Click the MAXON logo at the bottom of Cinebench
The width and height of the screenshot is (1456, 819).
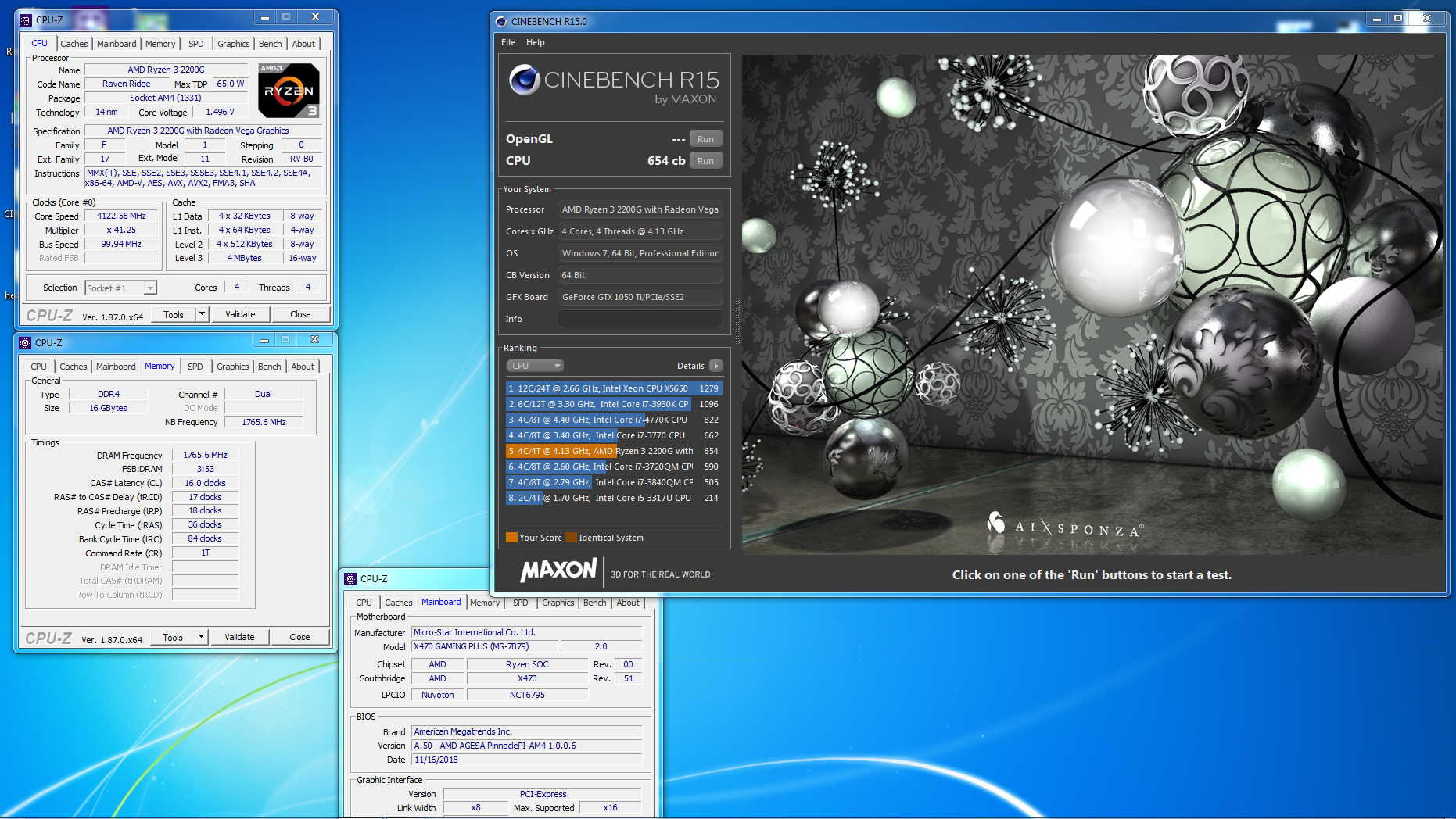[x=558, y=570]
